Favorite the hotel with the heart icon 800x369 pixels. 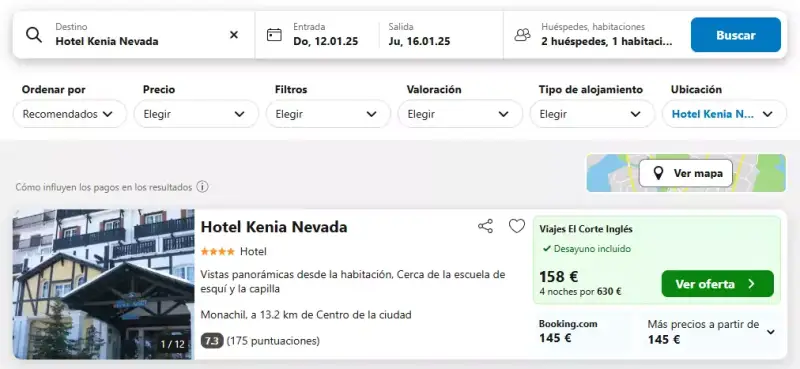coord(517,226)
